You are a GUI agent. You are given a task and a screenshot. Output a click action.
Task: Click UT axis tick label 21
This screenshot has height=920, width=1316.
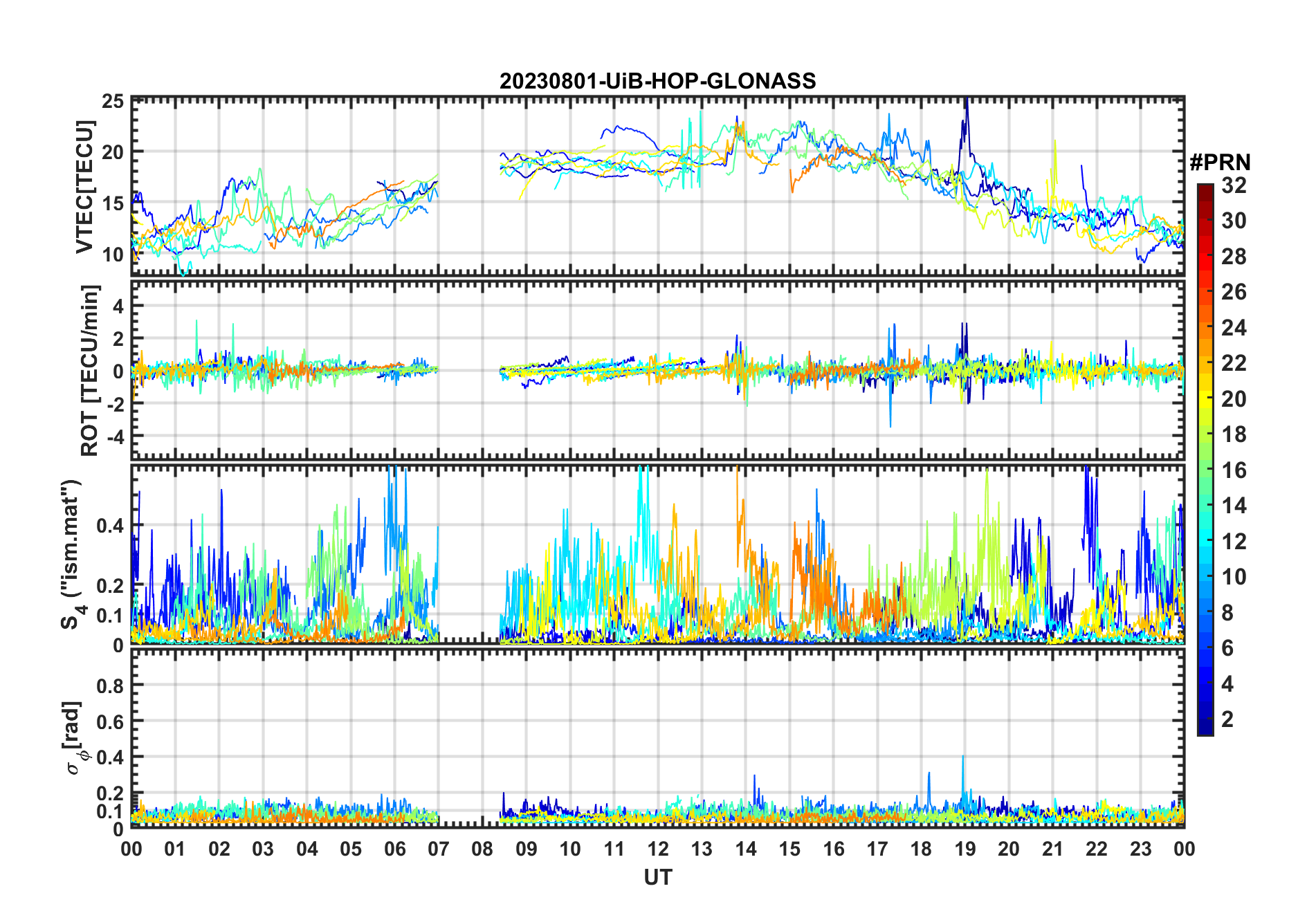tap(1053, 849)
